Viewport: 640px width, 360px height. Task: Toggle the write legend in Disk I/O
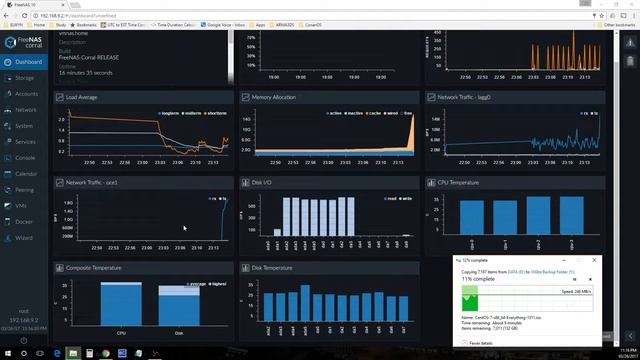pyautogui.click(x=406, y=198)
